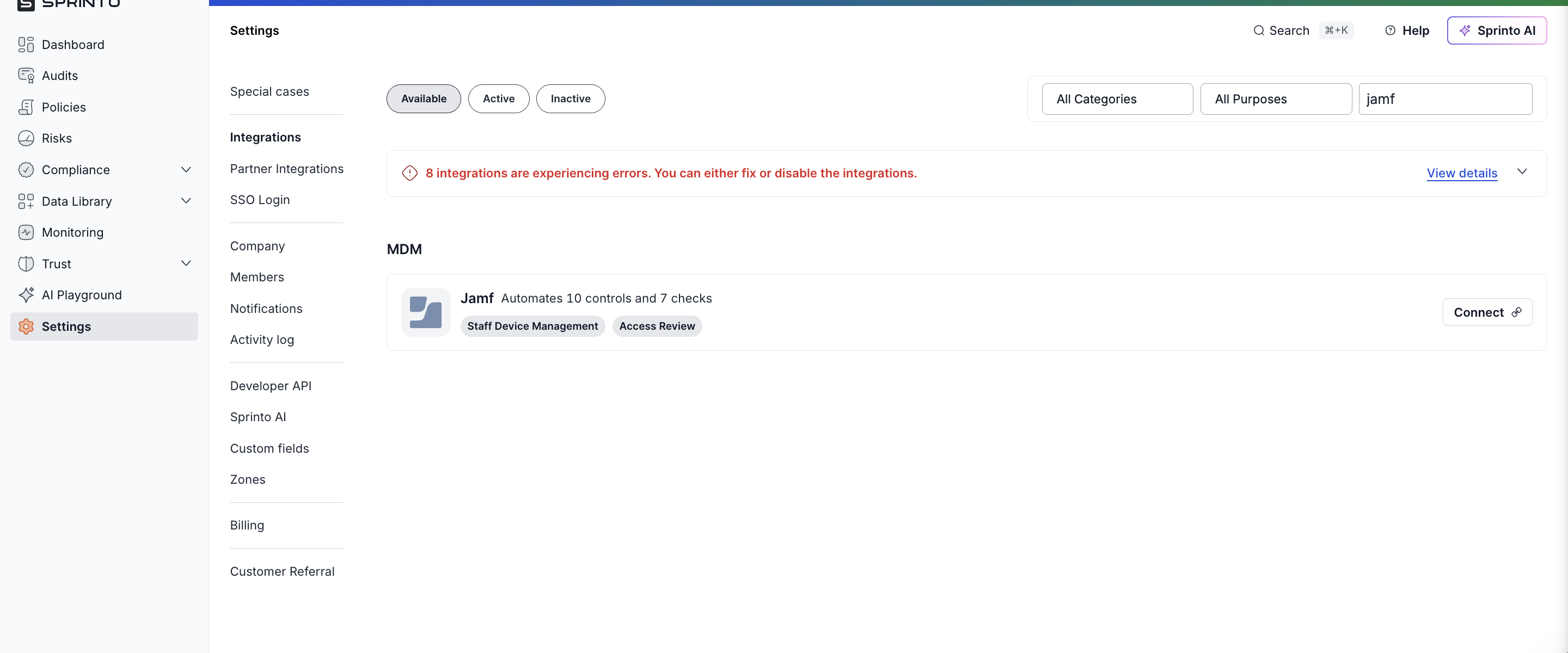Expand the integration errors banner chevron

[x=1522, y=172]
